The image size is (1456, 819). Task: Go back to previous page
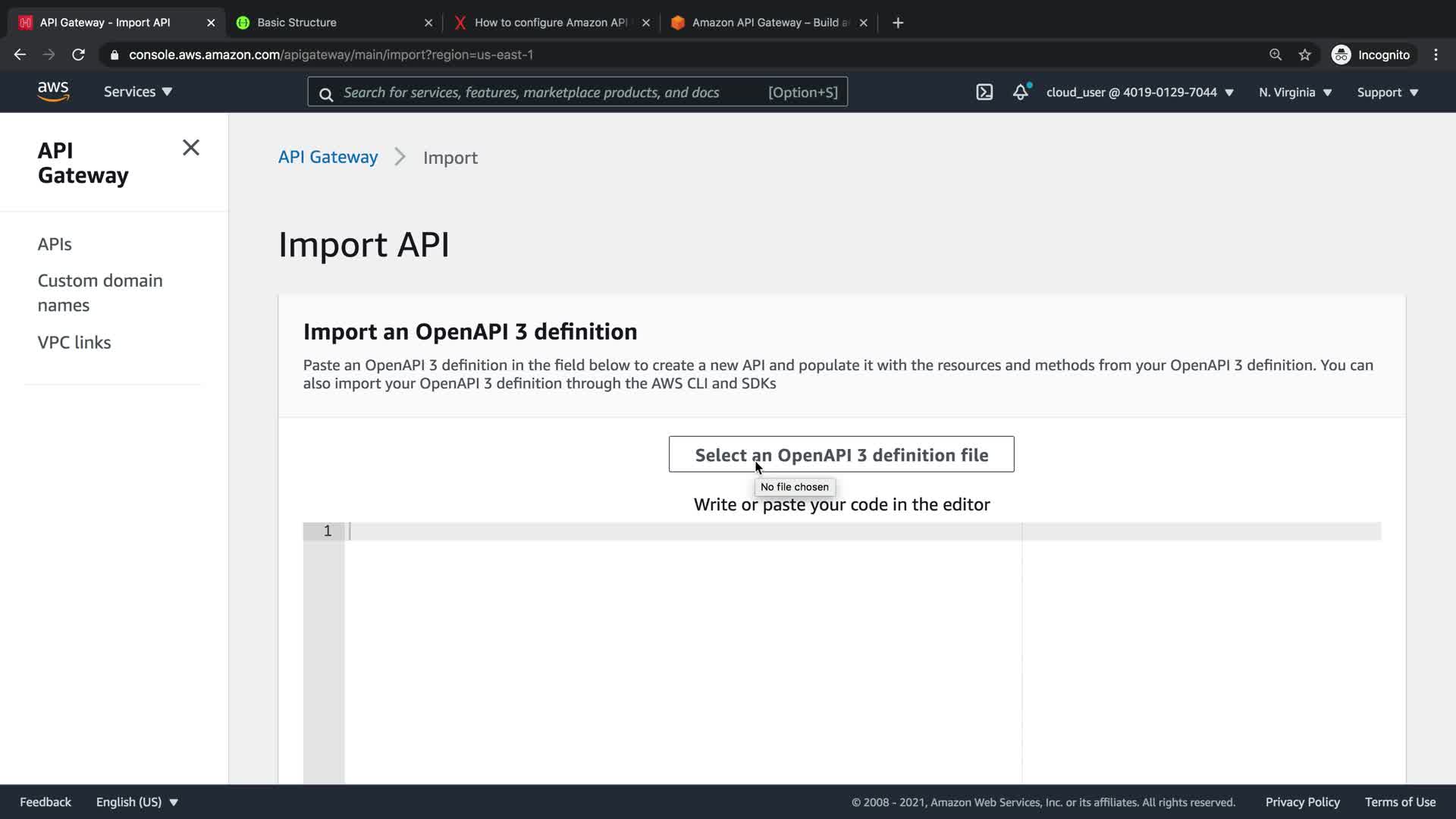coord(20,55)
